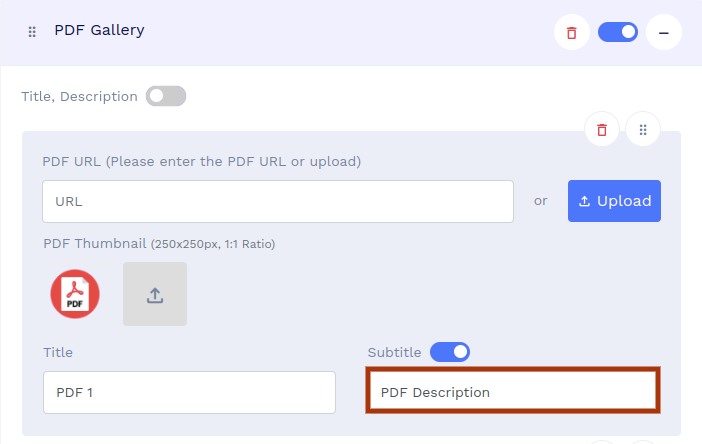The height and width of the screenshot is (444, 702).
Task: Focus the PDF URL input field
Action: 278,201
